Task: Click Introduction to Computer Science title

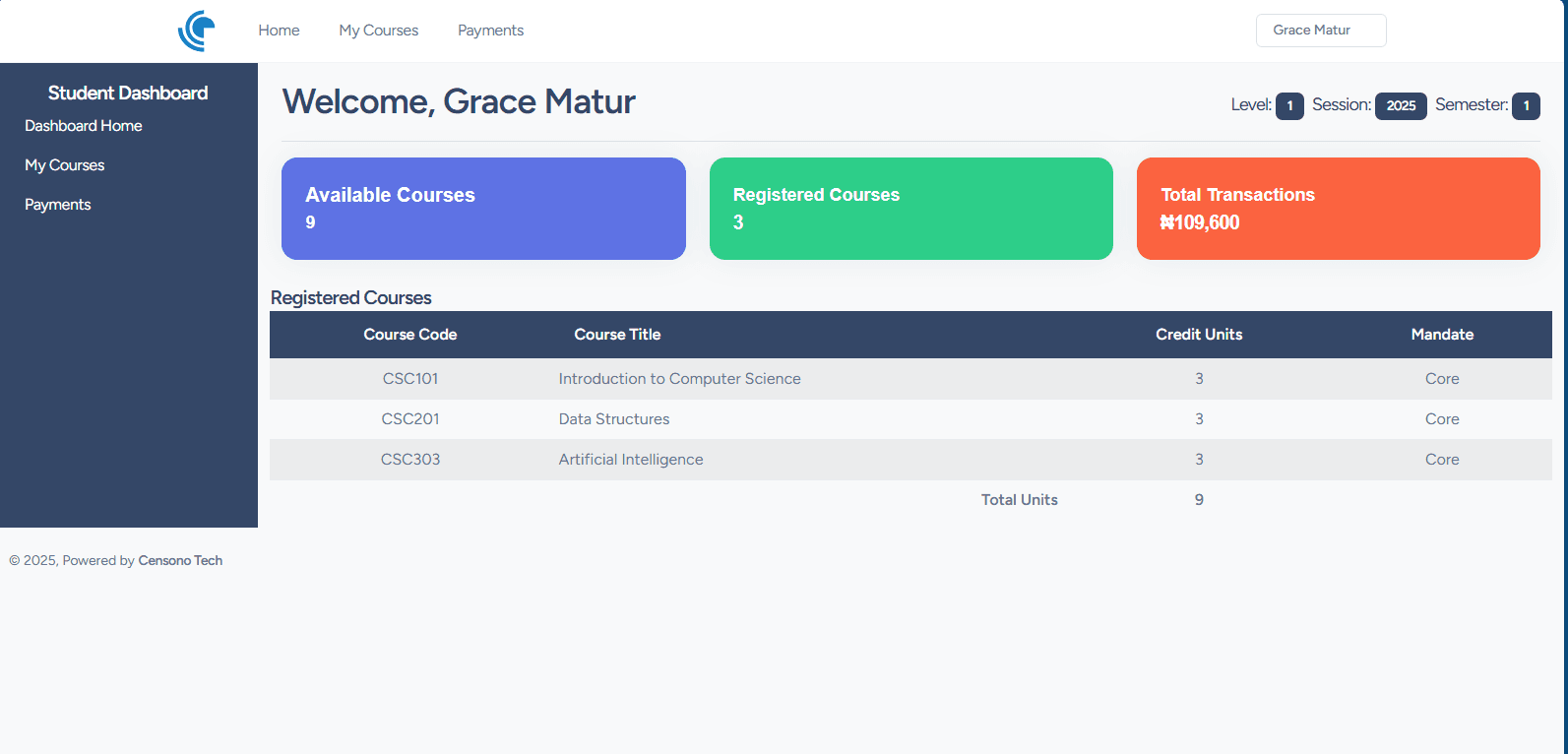Action: 679,379
